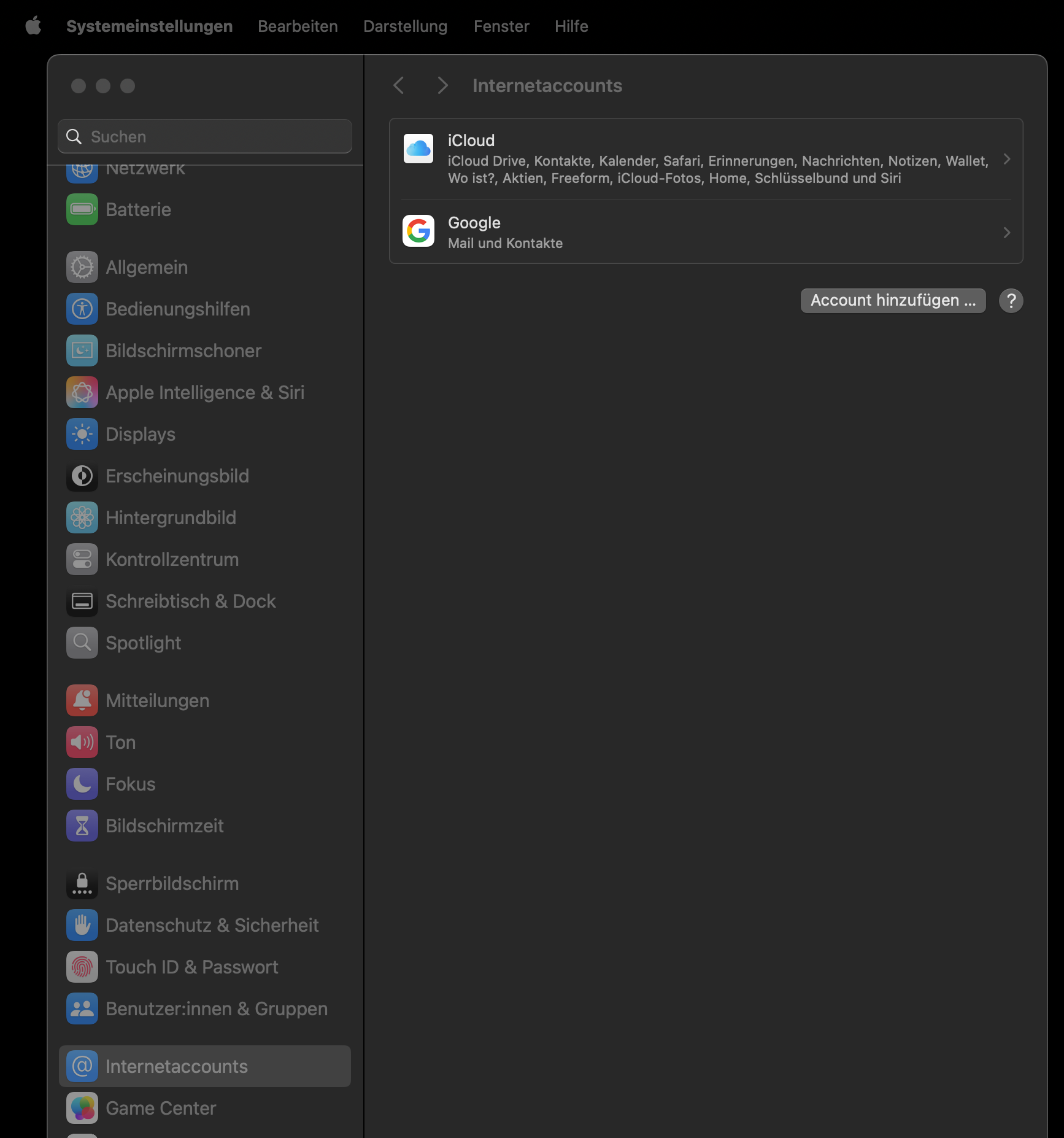The image size is (1064, 1138).
Task: Open the Apple menu
Action: point(33,26)
